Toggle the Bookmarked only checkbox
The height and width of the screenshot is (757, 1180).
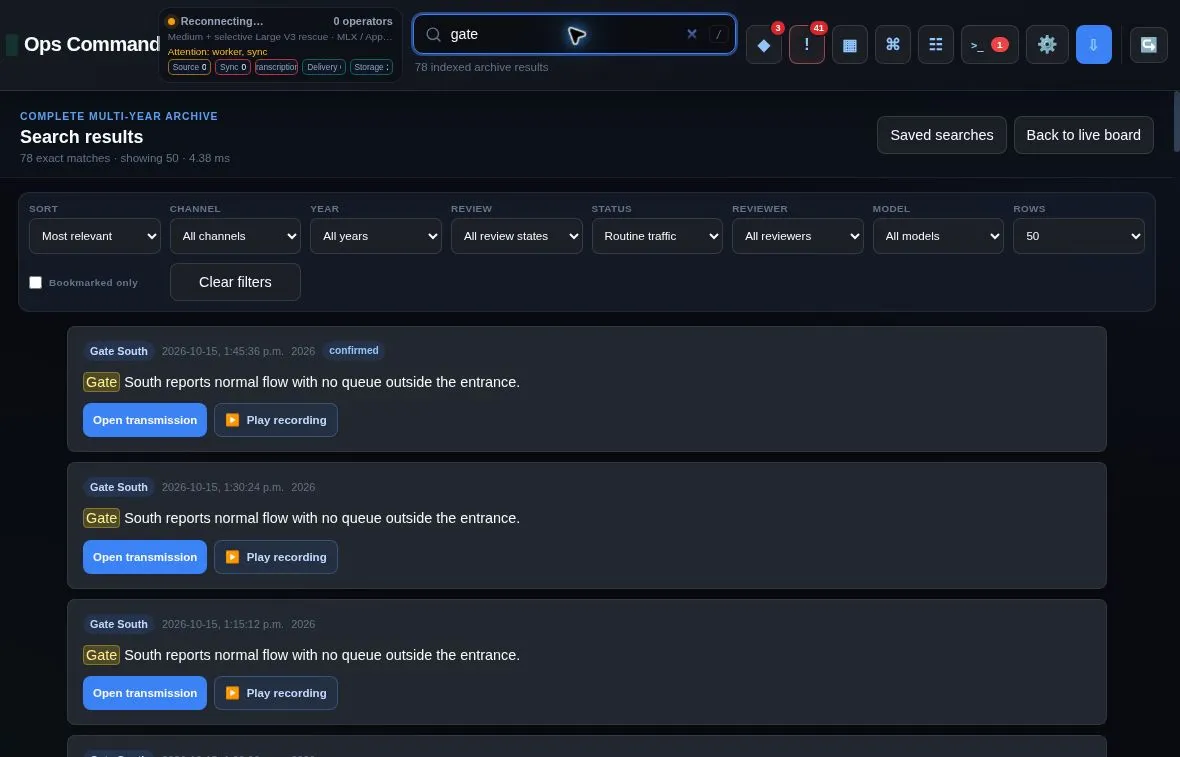[35, 282]
